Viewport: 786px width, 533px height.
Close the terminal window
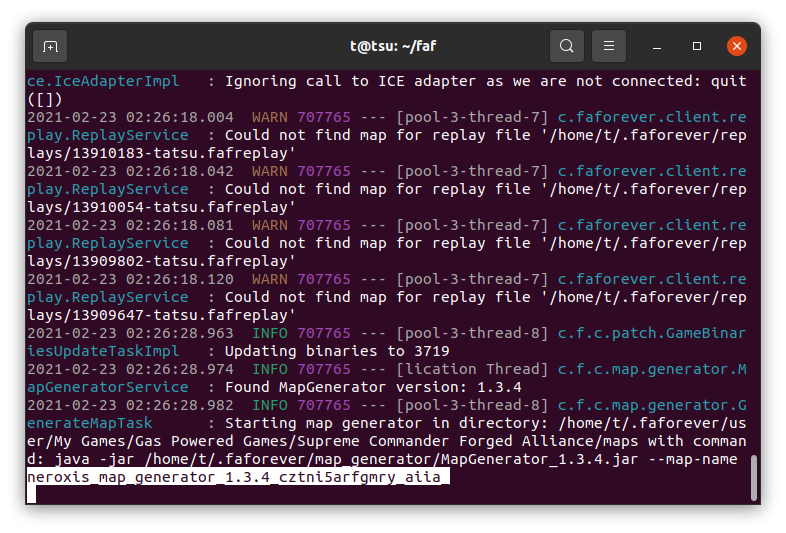(737, 46)
